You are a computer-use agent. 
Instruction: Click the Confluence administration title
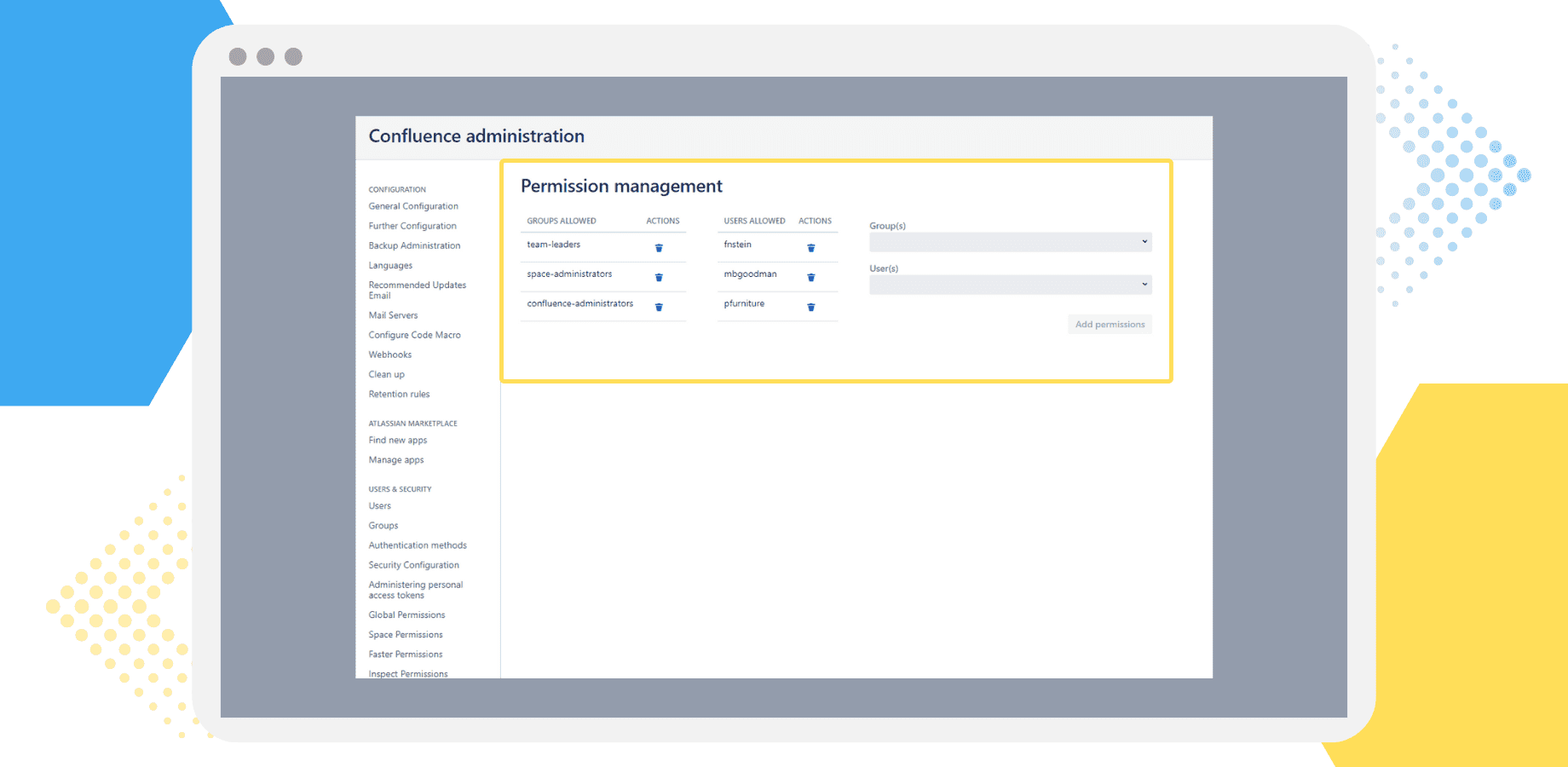[476, 136]
